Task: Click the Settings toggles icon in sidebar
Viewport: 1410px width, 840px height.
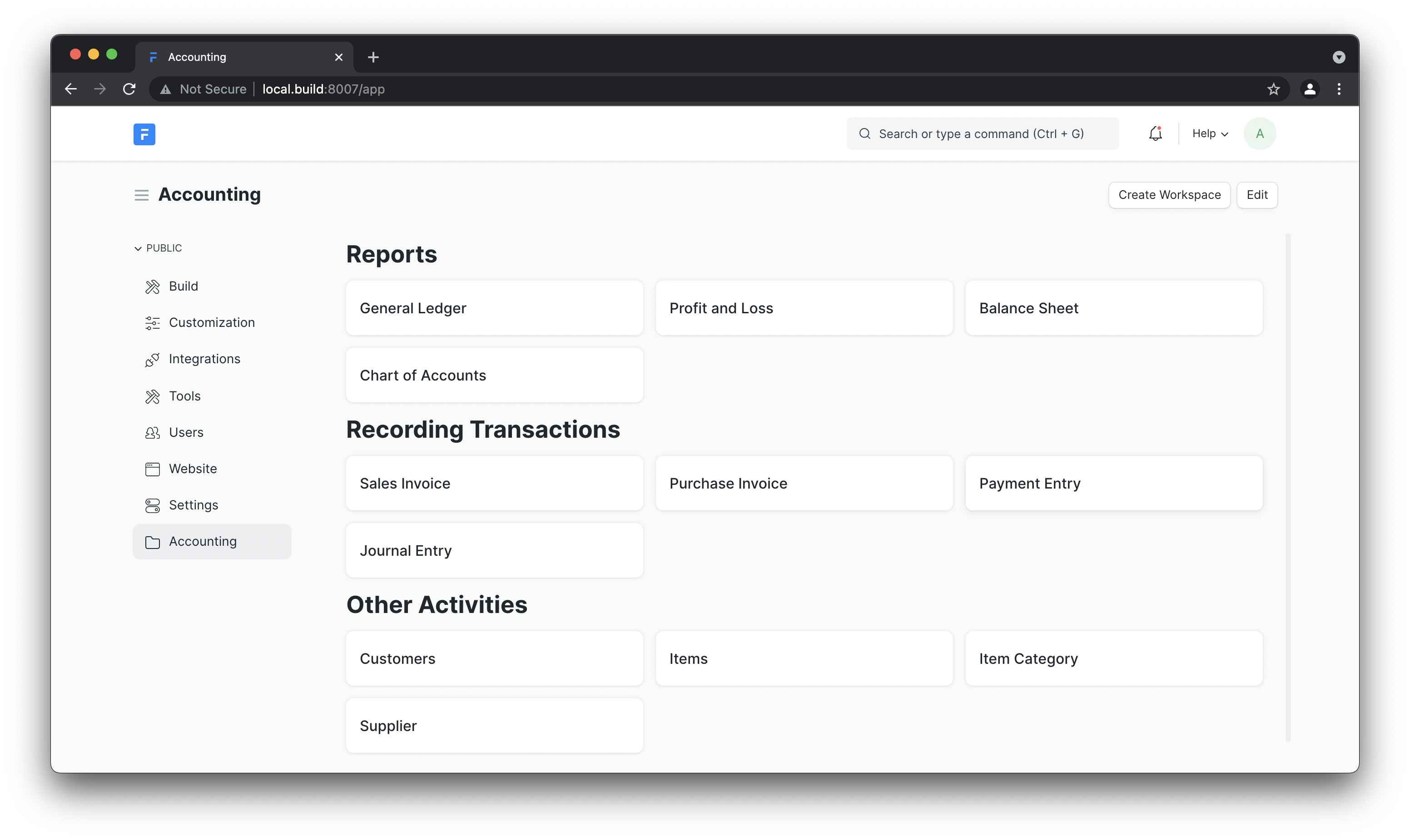Action: point(152,505)
